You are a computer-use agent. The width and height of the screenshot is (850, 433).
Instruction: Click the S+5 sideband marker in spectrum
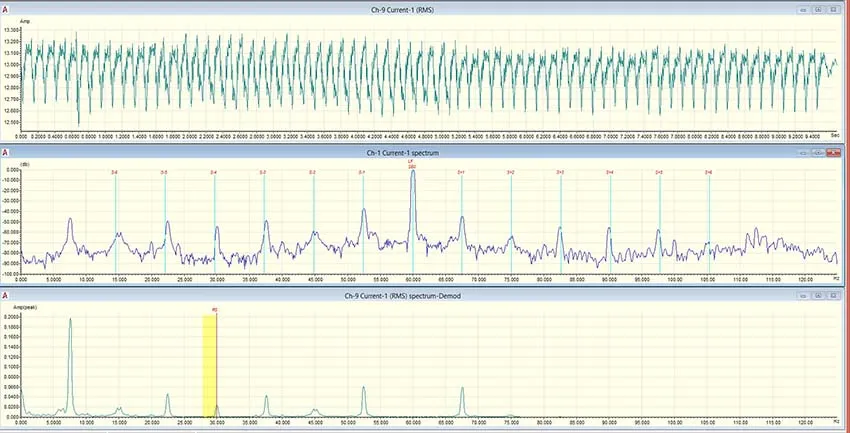[x=660, y=172]
